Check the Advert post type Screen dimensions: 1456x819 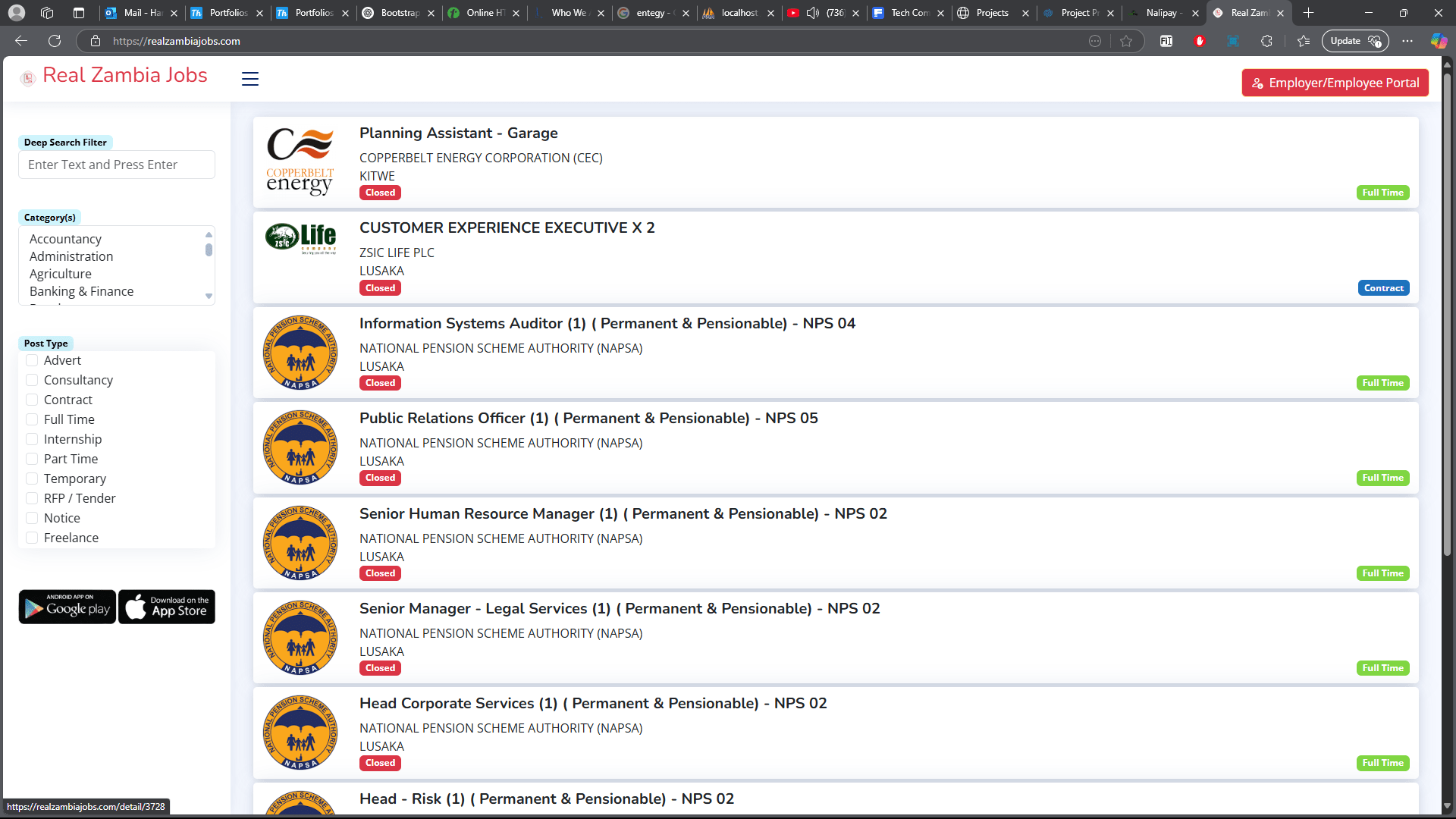(x=32, y=360)
